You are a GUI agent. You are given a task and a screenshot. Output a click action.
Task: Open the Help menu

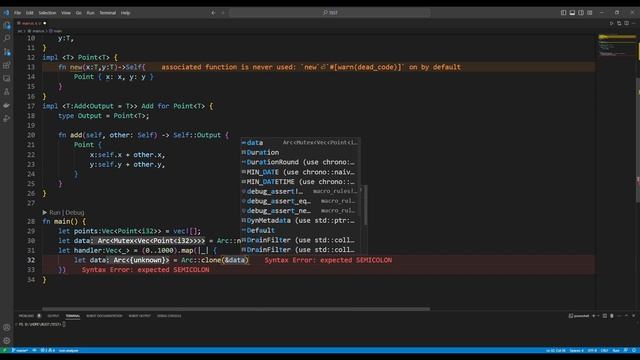tap(125, 13)
